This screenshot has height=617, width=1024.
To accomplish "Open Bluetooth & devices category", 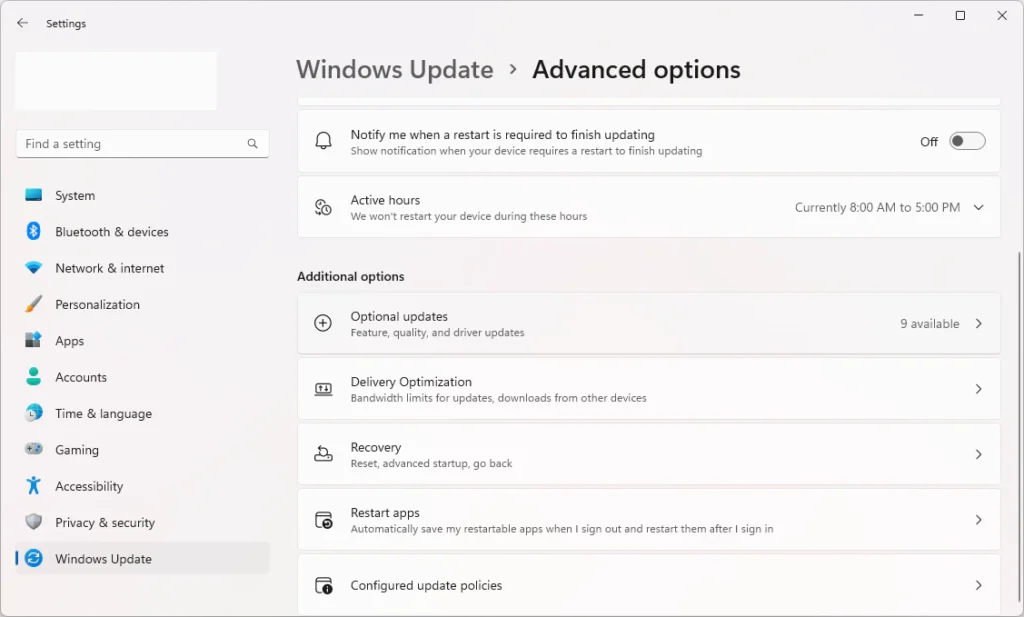I will pyautogui.click(x=142, y=232).
